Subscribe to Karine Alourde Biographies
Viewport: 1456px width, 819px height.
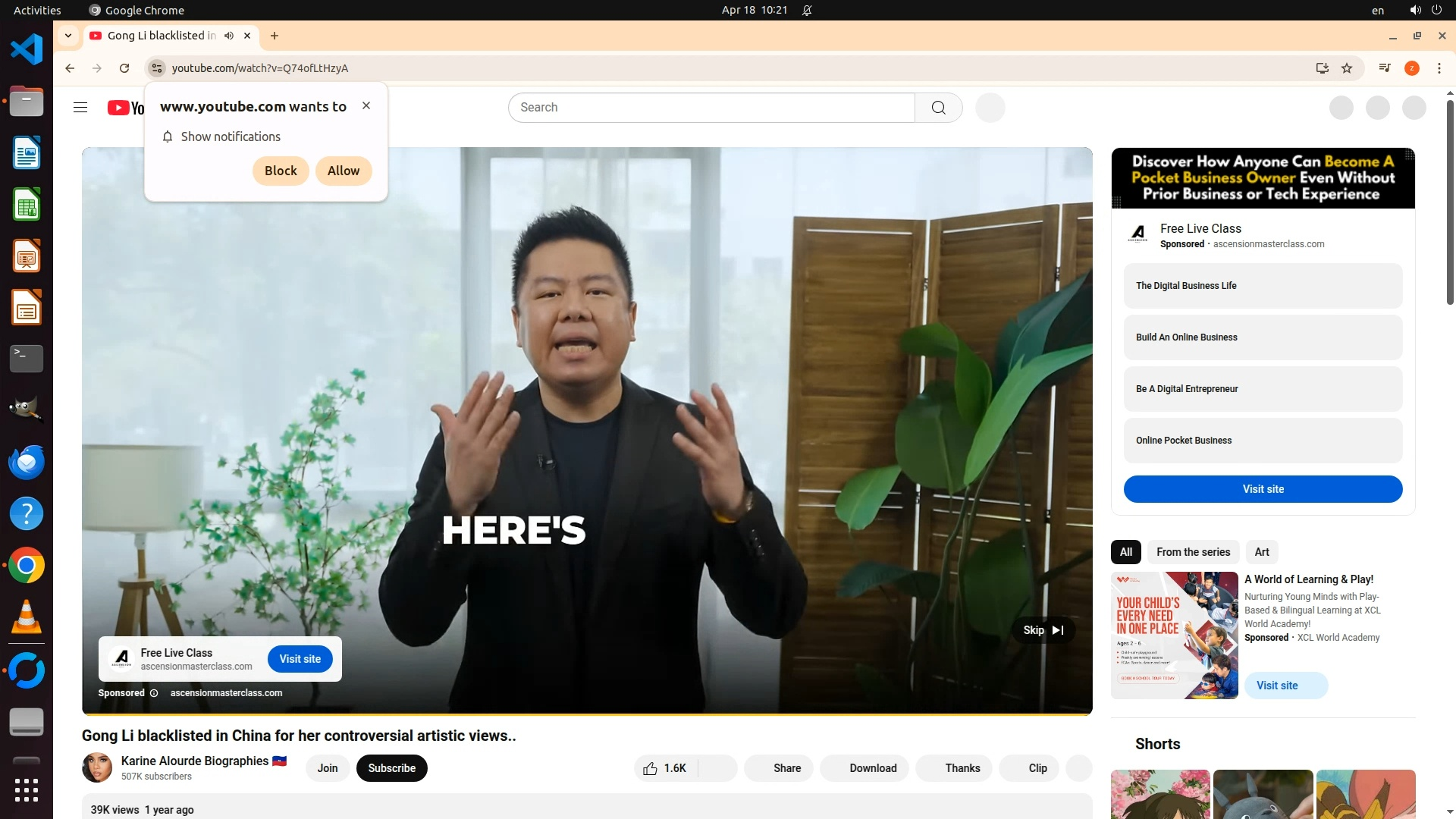[x=391, y=768]
